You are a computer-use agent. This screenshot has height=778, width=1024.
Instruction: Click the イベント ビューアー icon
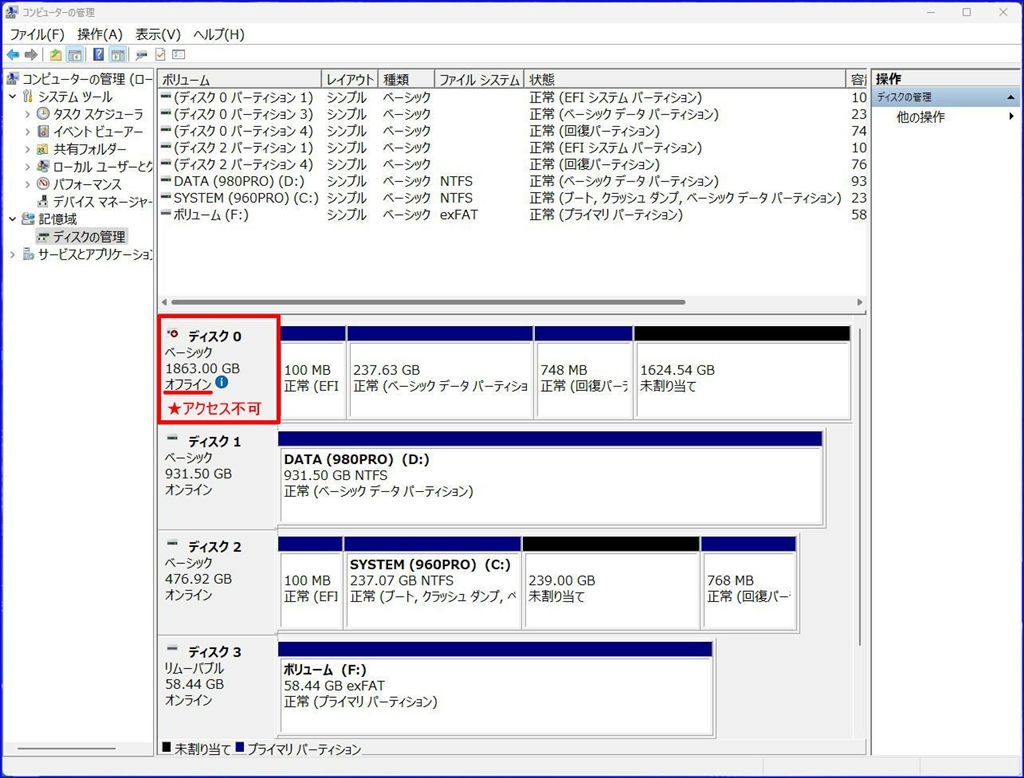click(43, 131)
